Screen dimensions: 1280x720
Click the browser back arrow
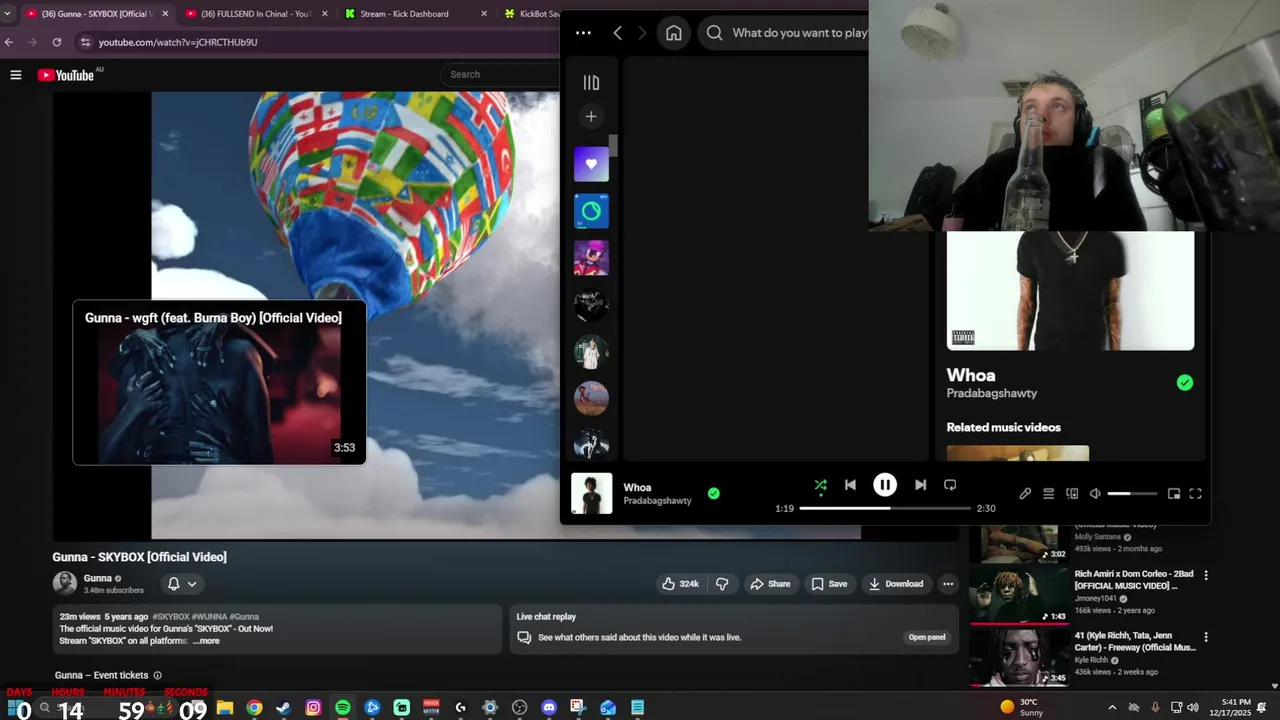[x=9, y=42]
